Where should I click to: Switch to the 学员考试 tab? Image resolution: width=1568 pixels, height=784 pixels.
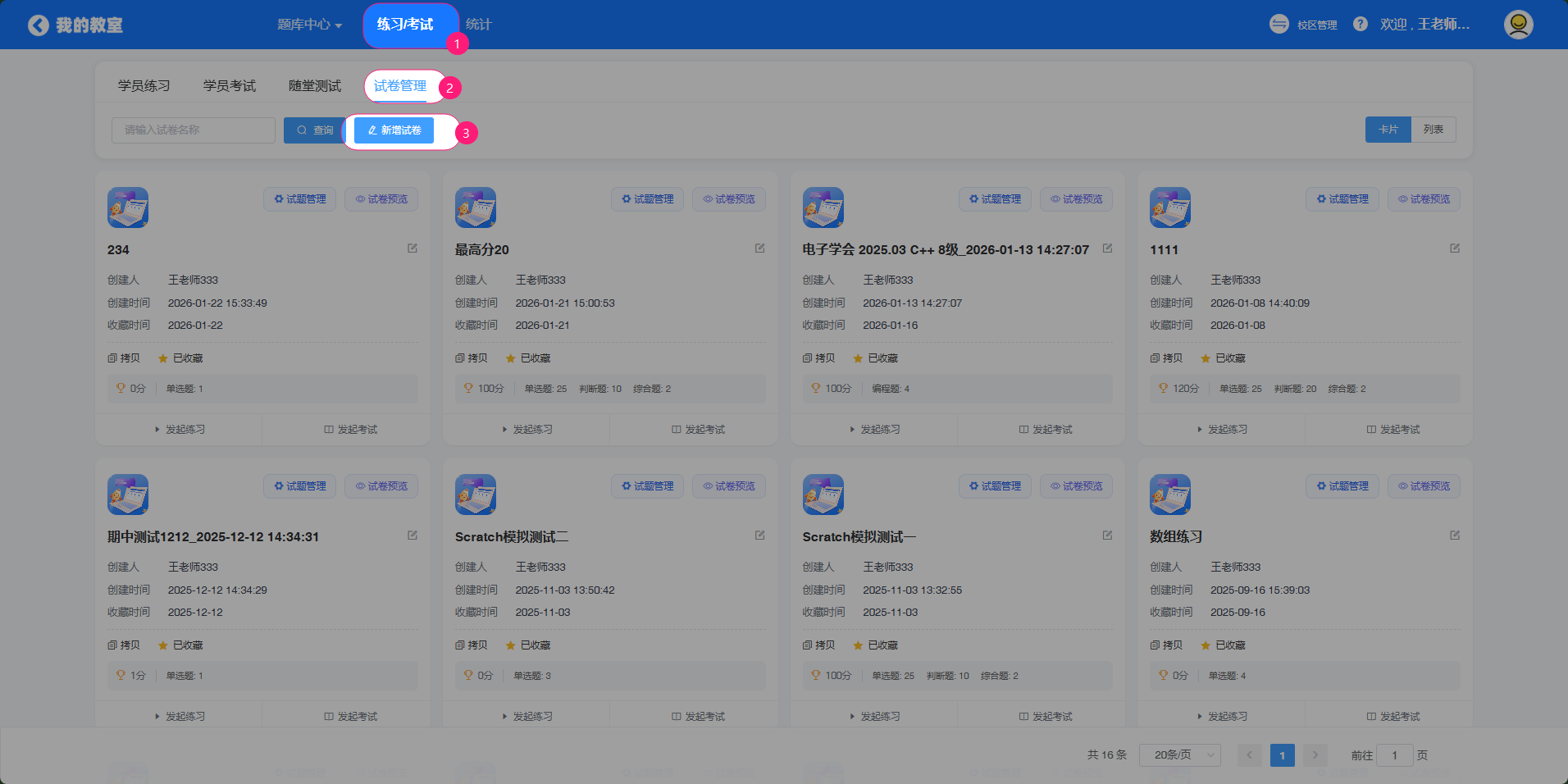click(x=230, y=86)
